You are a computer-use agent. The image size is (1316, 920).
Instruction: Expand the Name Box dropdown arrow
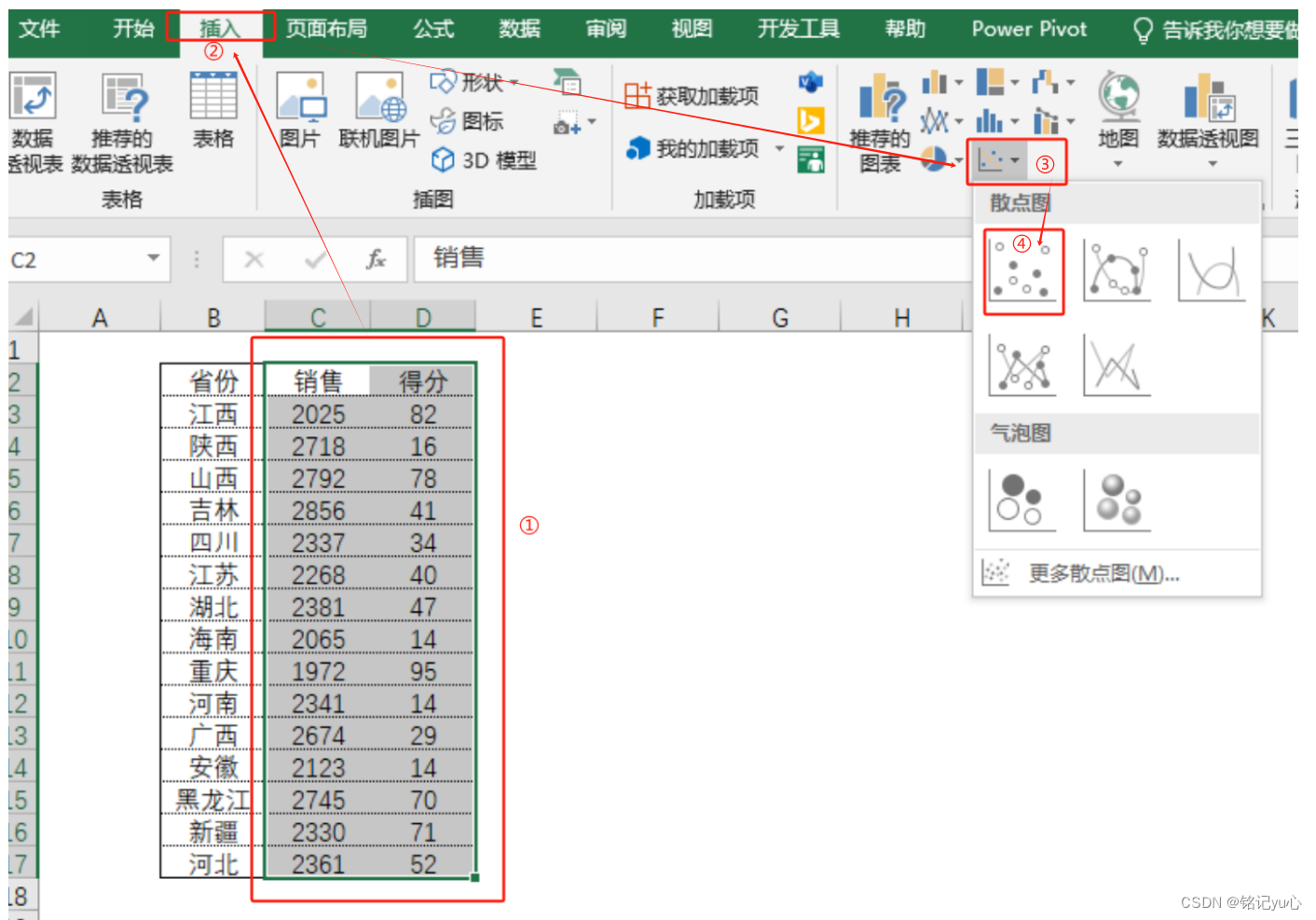[154, 258]
